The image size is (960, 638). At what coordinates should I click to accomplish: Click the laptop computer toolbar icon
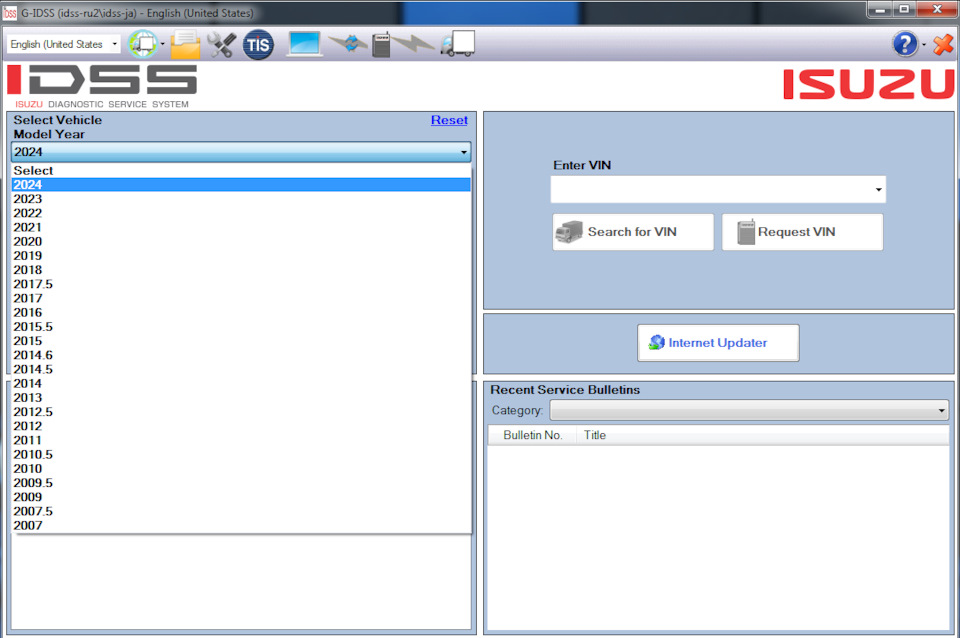tap(304, 44)
